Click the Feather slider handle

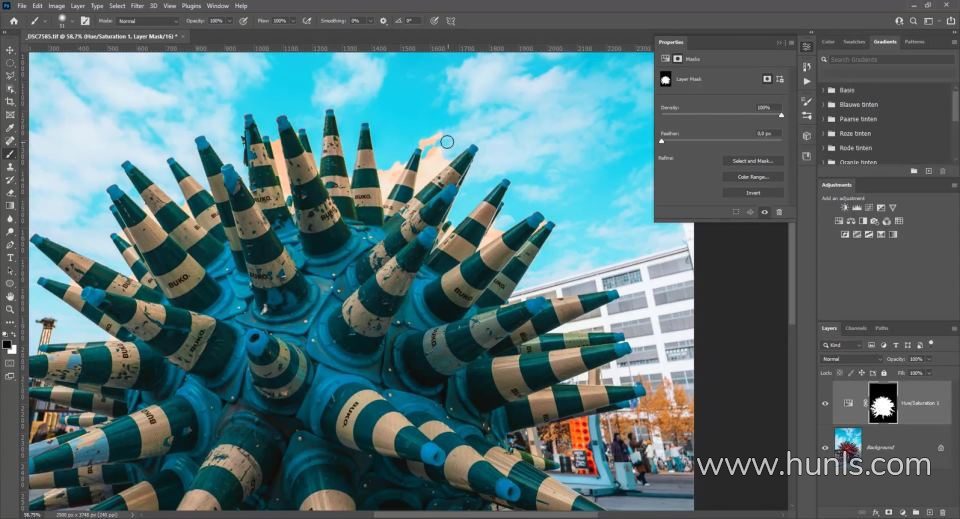tap(662, 141)
